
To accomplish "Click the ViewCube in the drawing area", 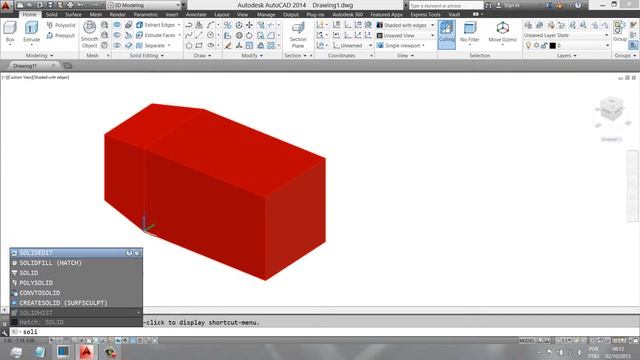I will point(611,109).
